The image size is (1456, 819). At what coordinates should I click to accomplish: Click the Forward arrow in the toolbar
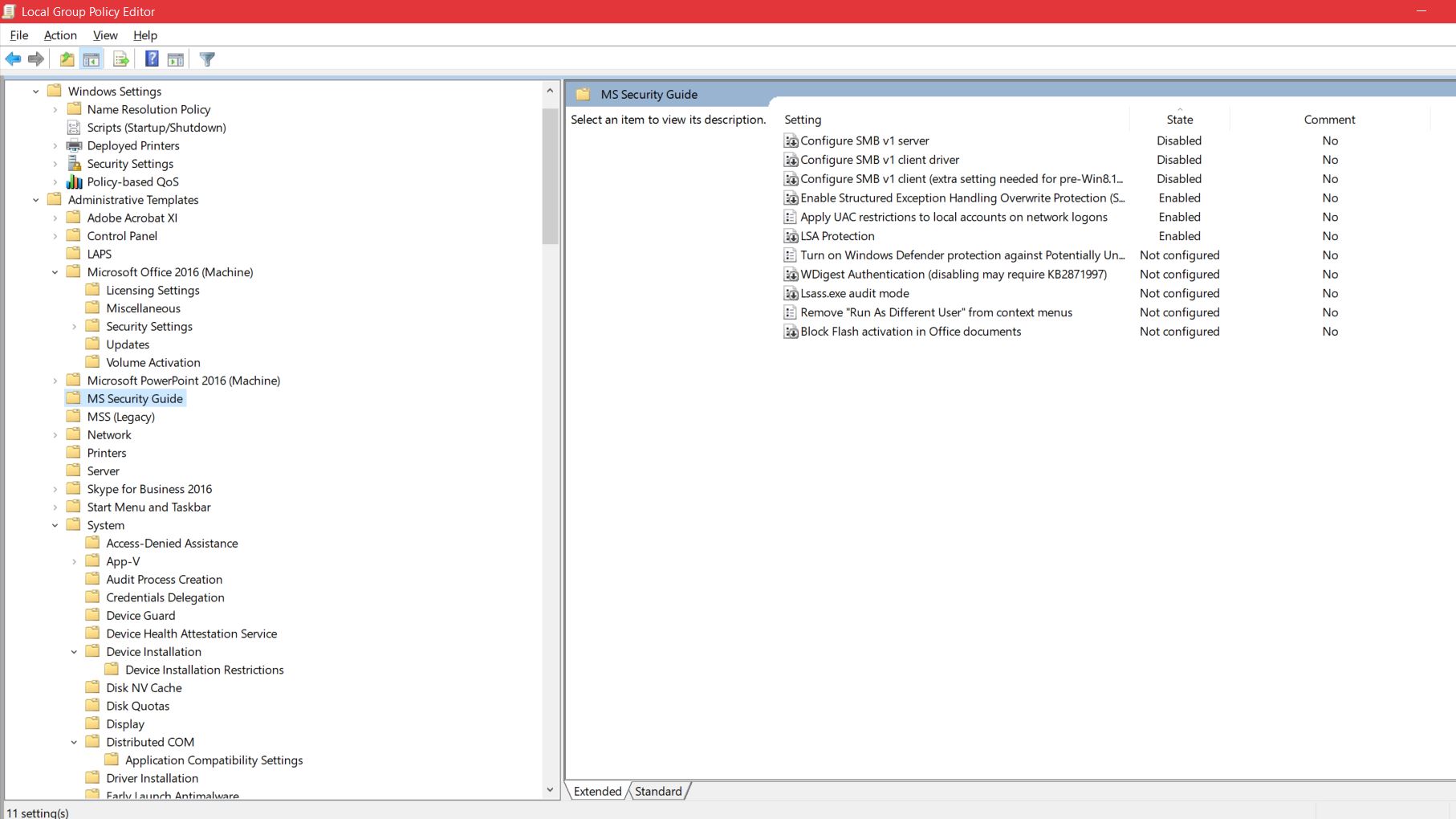[x=36, y=59]
